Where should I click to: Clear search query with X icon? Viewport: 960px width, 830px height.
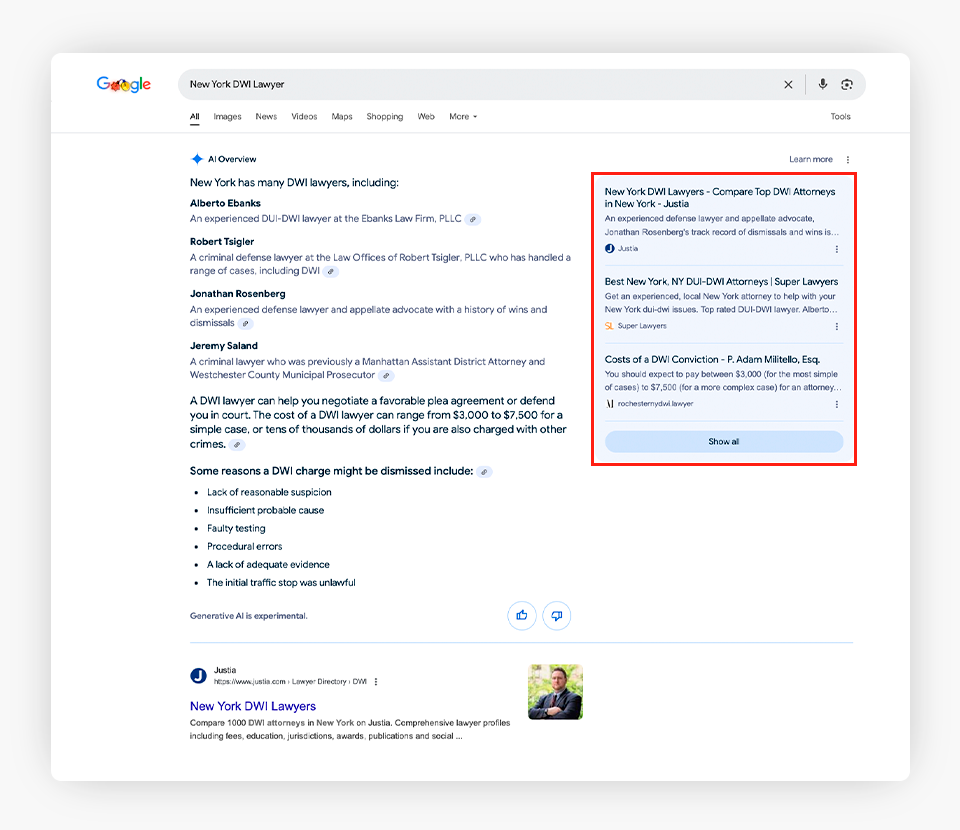pyautogui.click(x=788, y=85)
